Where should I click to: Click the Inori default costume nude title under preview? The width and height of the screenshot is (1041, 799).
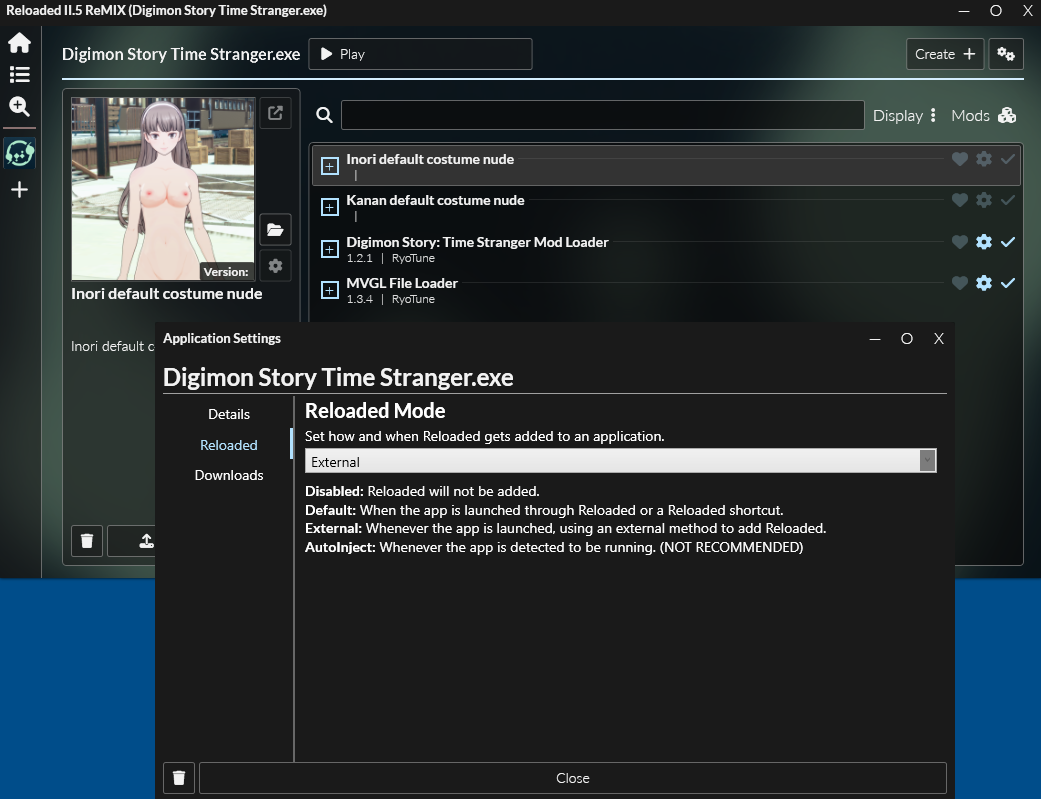click(x=167, y=294)
